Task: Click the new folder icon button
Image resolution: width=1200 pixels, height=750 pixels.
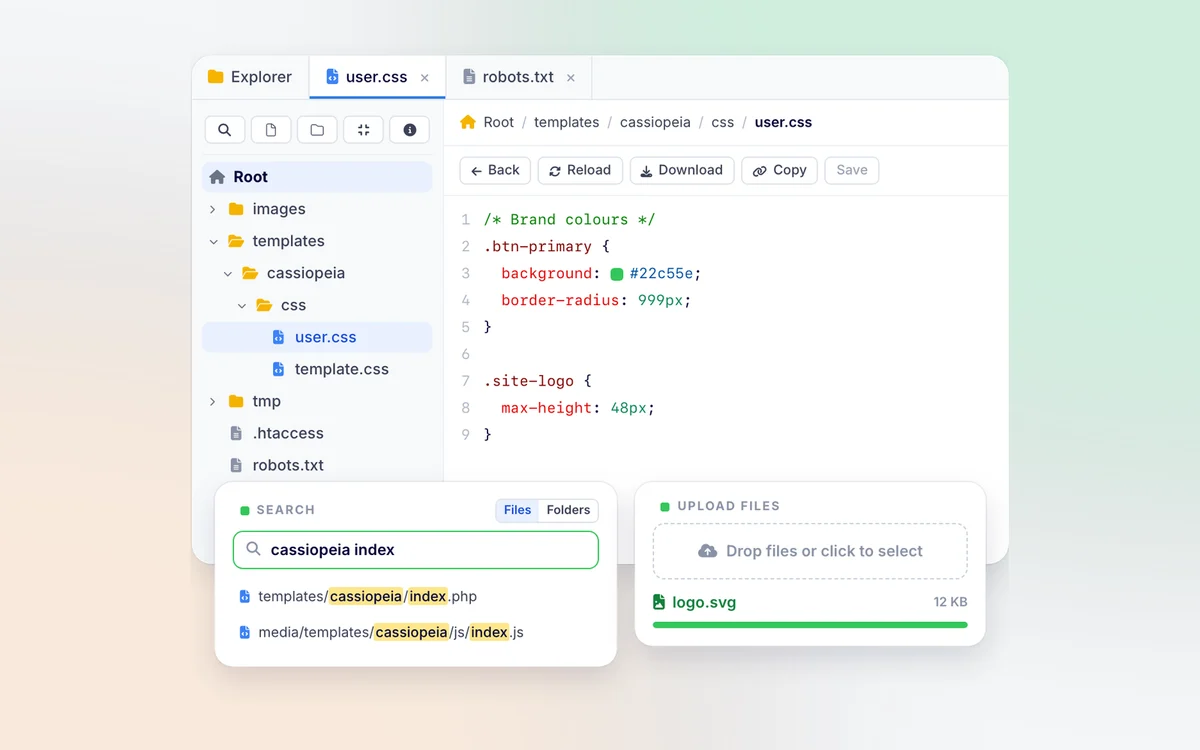Action: pyautogui.click(x=317, y=130)
